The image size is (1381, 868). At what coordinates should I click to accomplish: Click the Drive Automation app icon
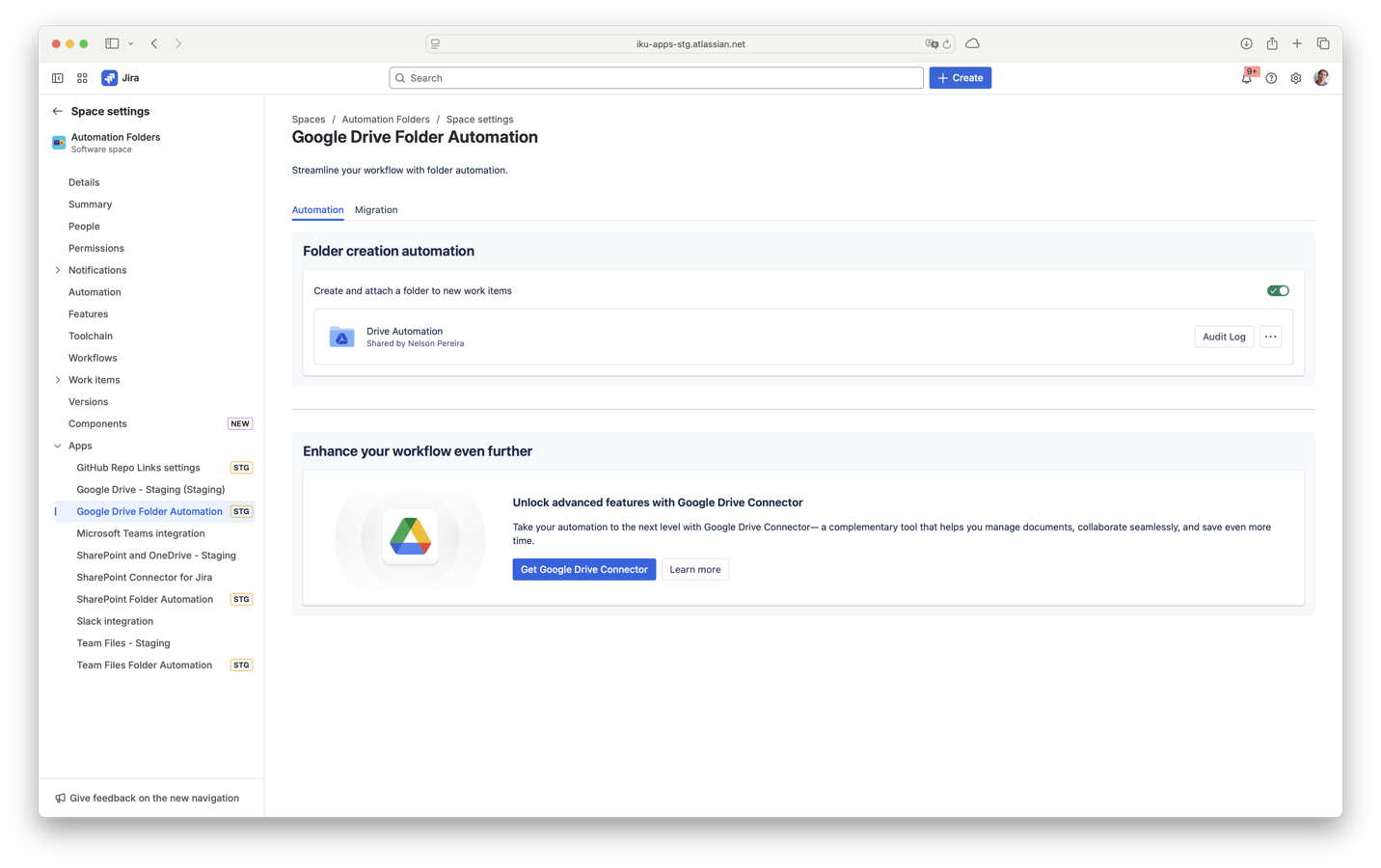coord(341,337)
